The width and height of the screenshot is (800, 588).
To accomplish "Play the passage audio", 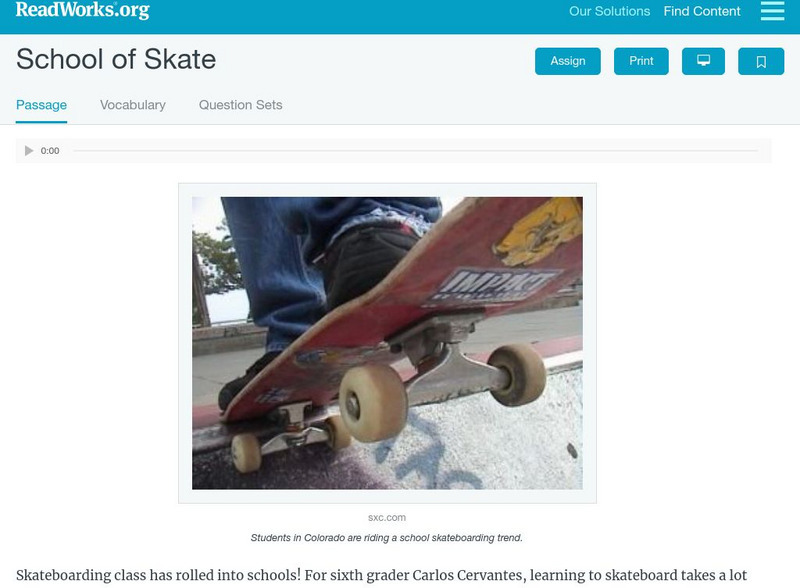I will pyautogui.click(x=29, y=151).
